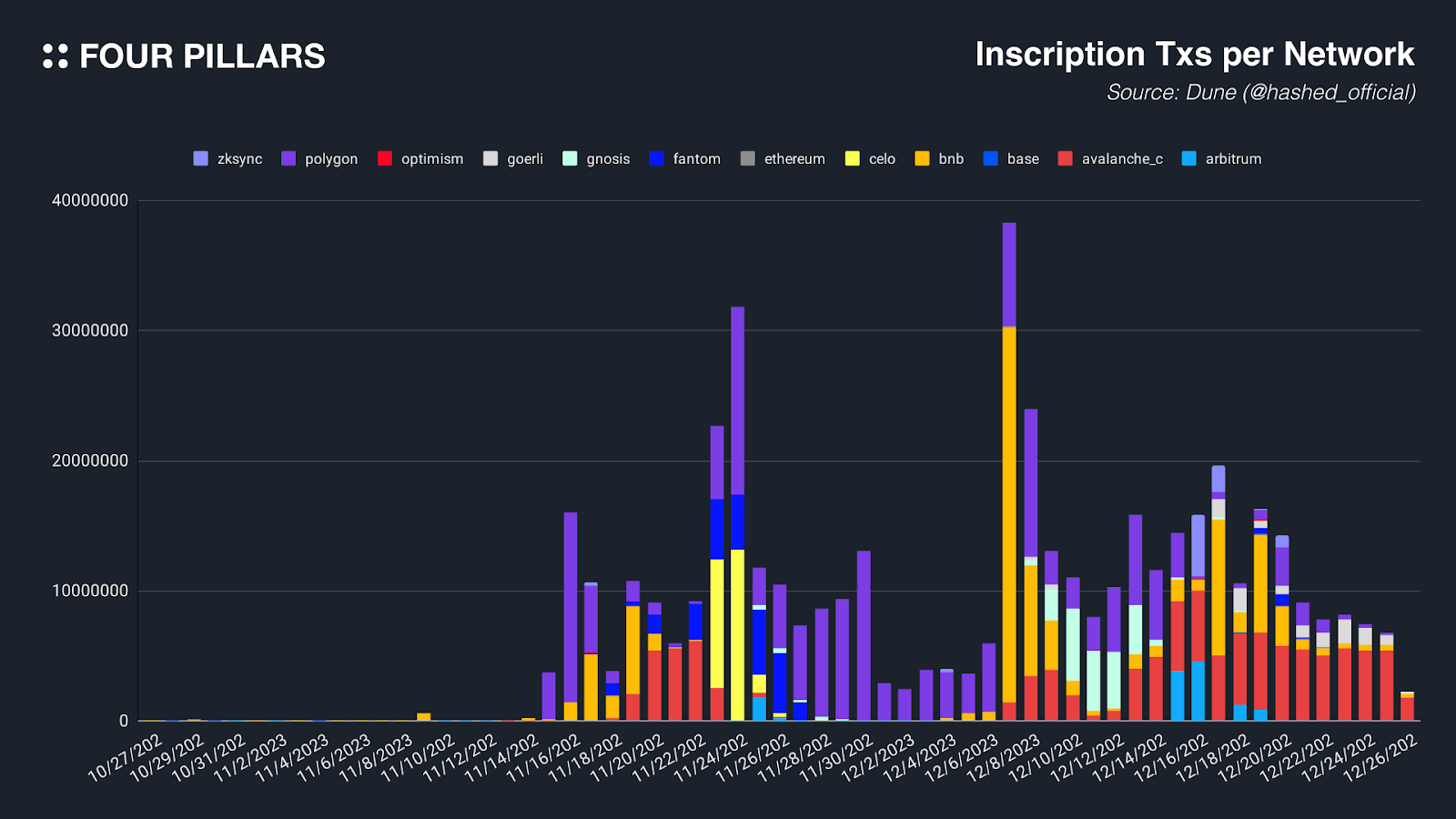Click the arbitrum legend light-blue square
Viewport: 1456px width, 819px height.
click(x=1189, y=158)
